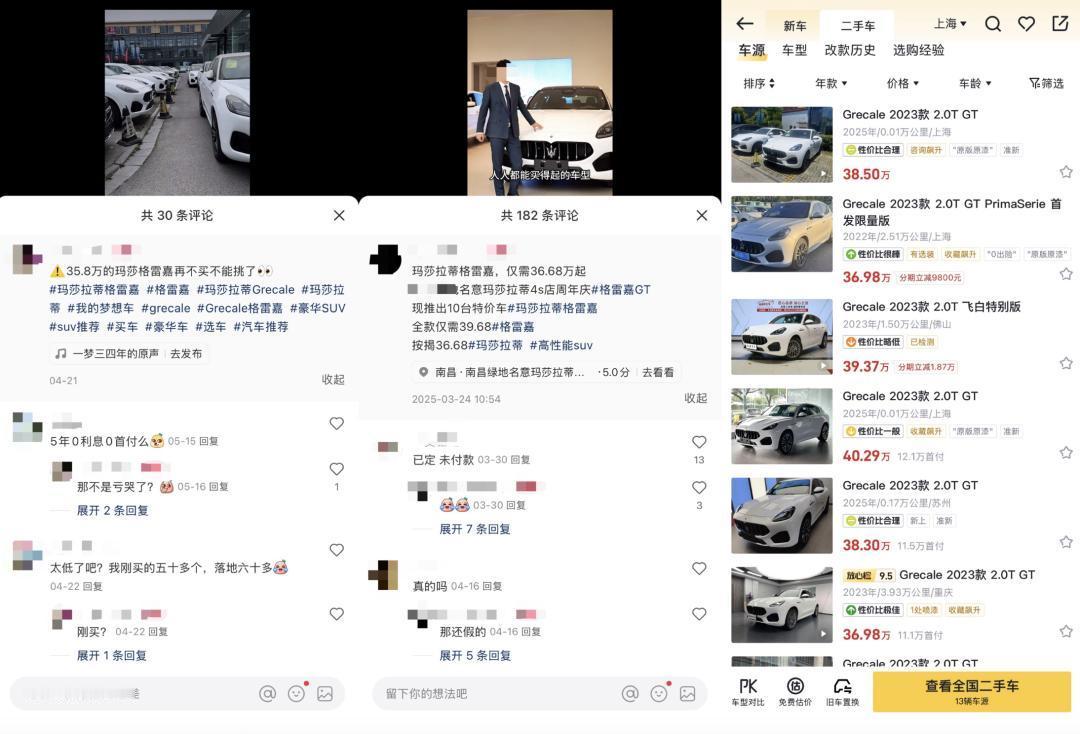The width and height of the screenshot is (1080, 734).
Task: Tap the back arrow in car listing
Action: point(745,24)
